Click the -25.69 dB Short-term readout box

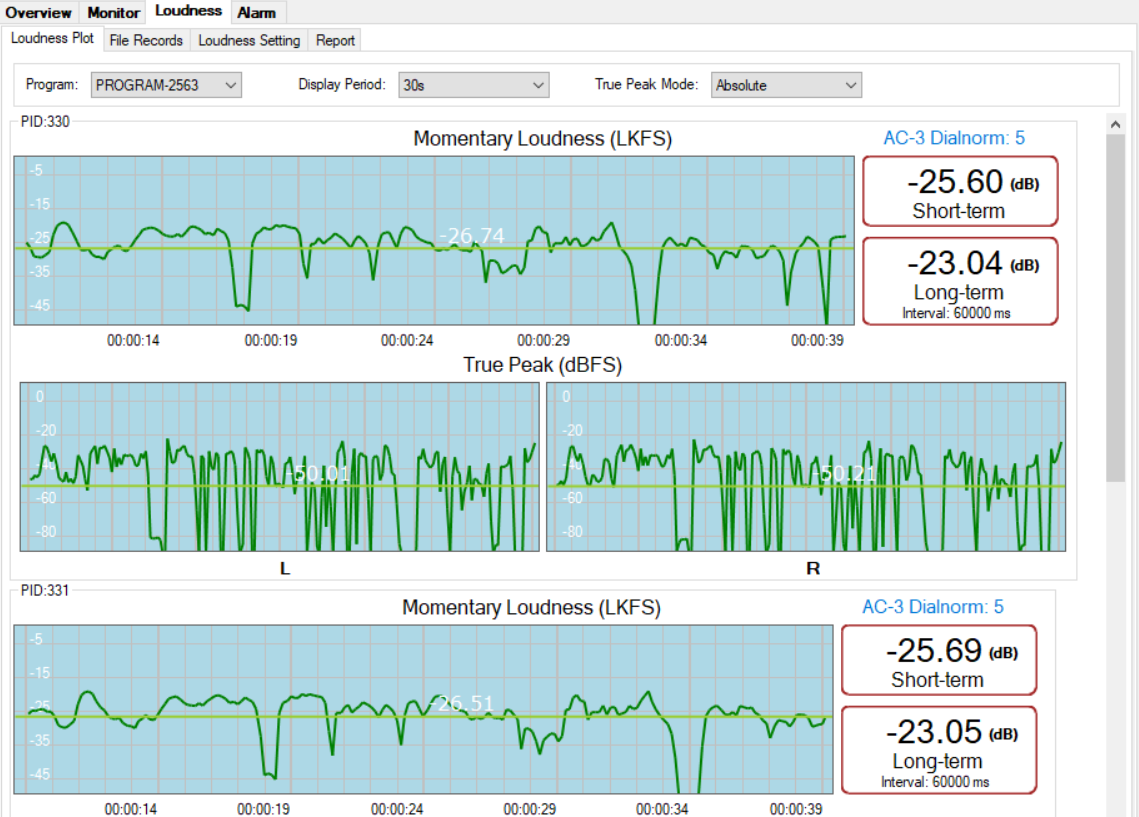[x=938, y=660]
